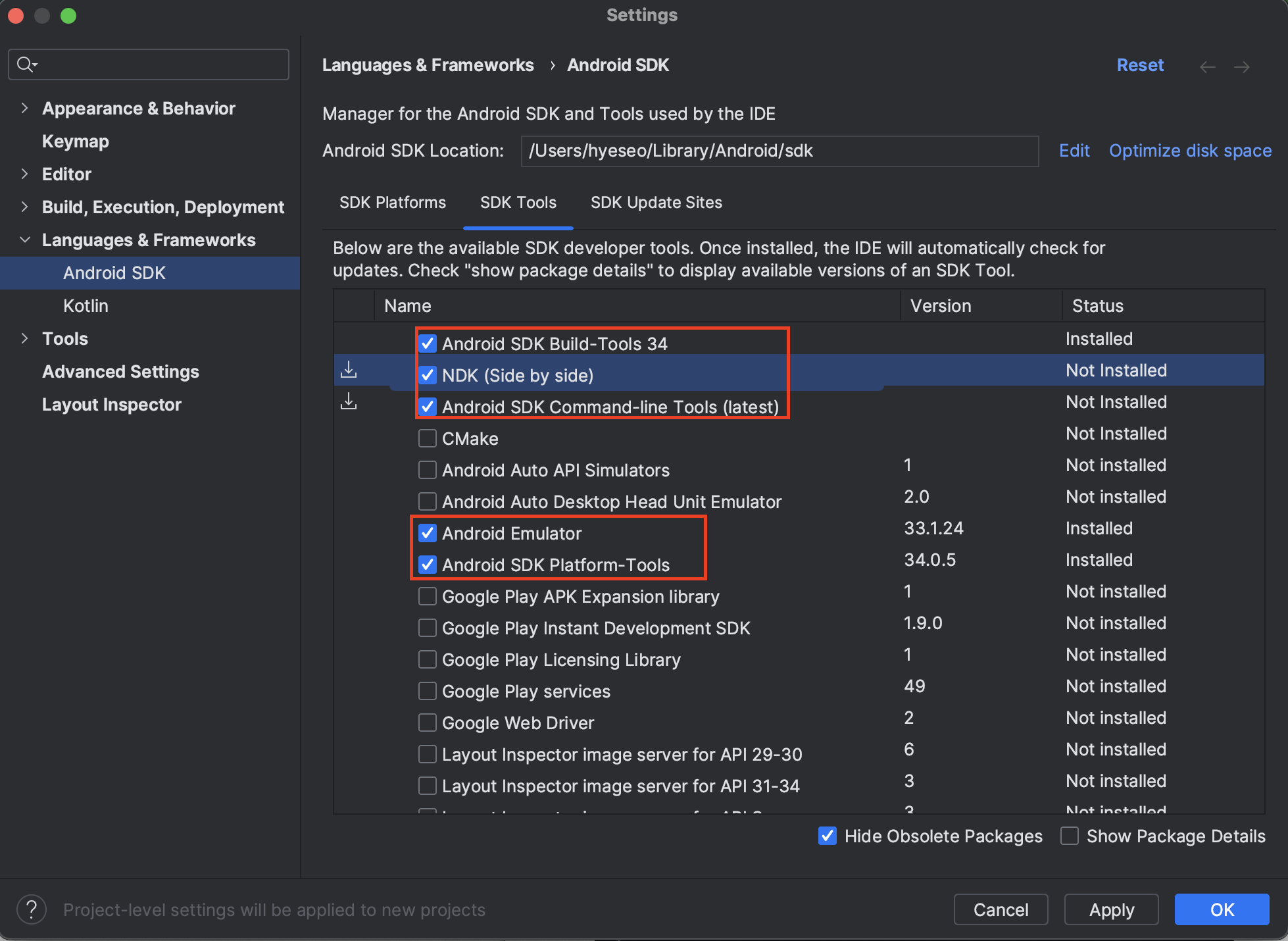Open Keymap settings

pyautogui.click(x=76, y=141)
